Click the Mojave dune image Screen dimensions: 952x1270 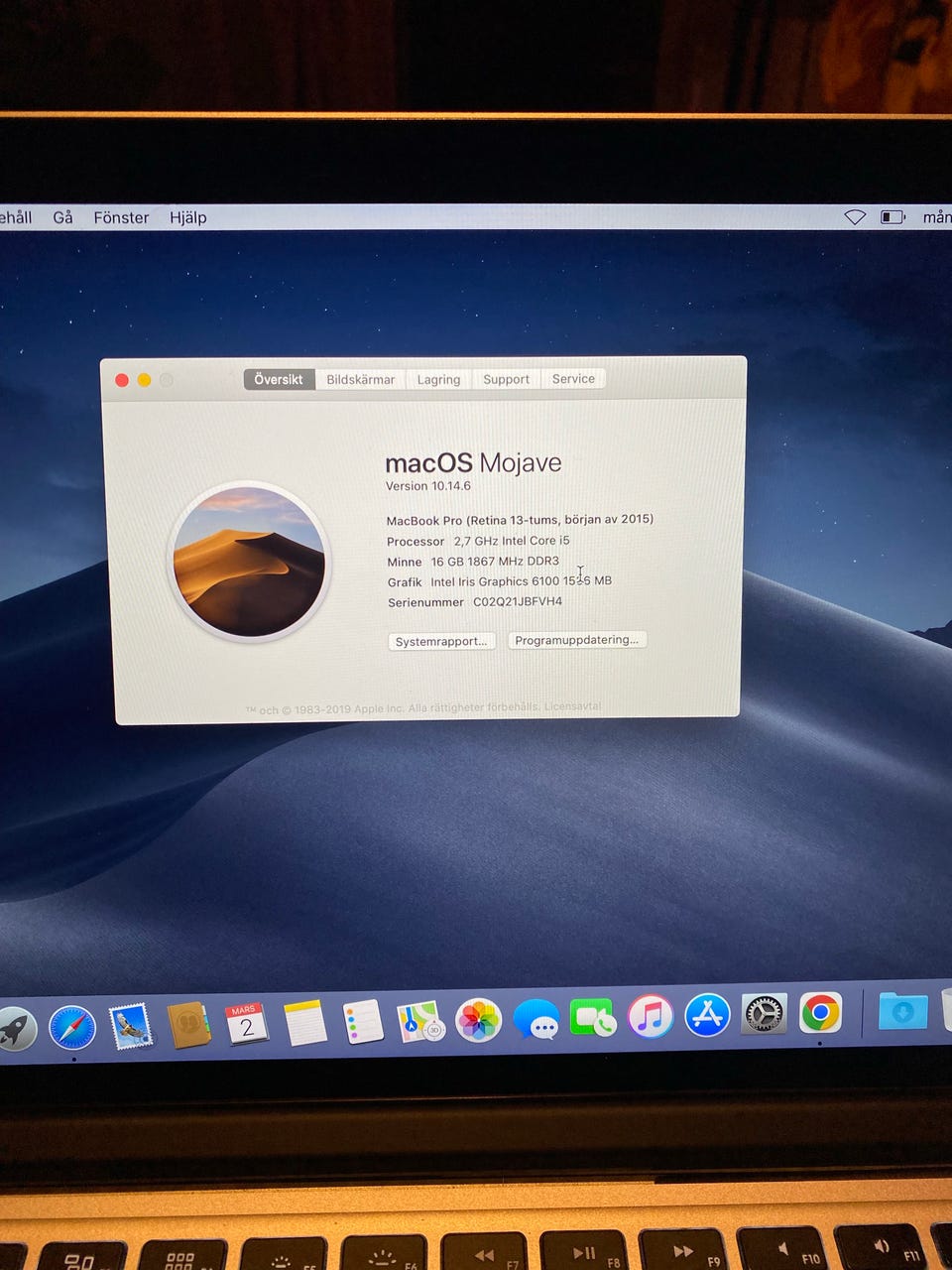[249, 563]
